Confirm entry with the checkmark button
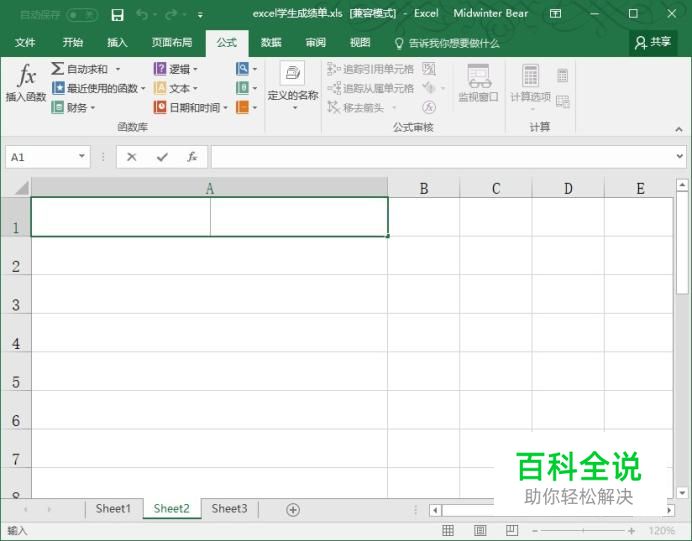692x541 pixels. point(162,157)
